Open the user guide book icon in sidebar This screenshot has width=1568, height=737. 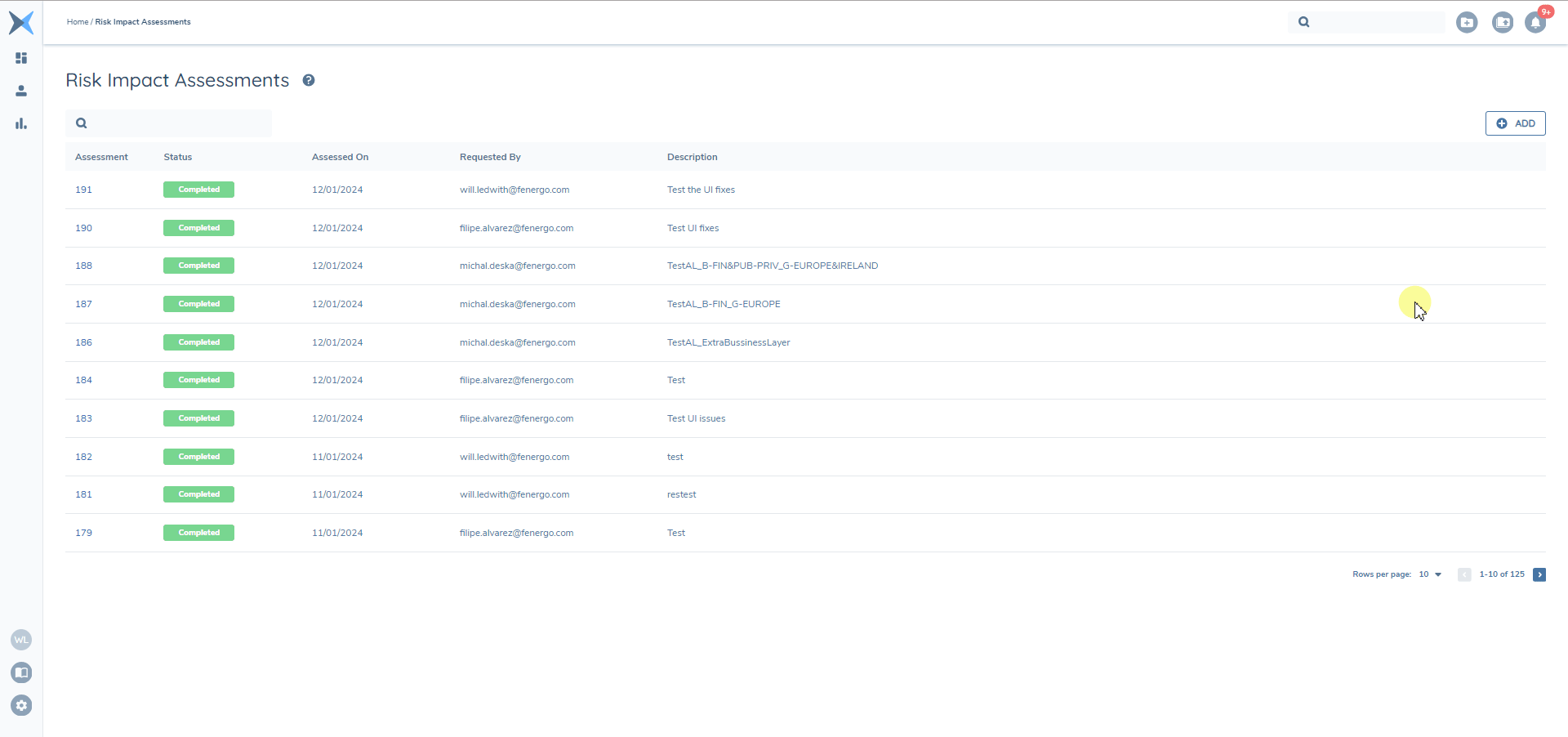click(x=21, y=672)
